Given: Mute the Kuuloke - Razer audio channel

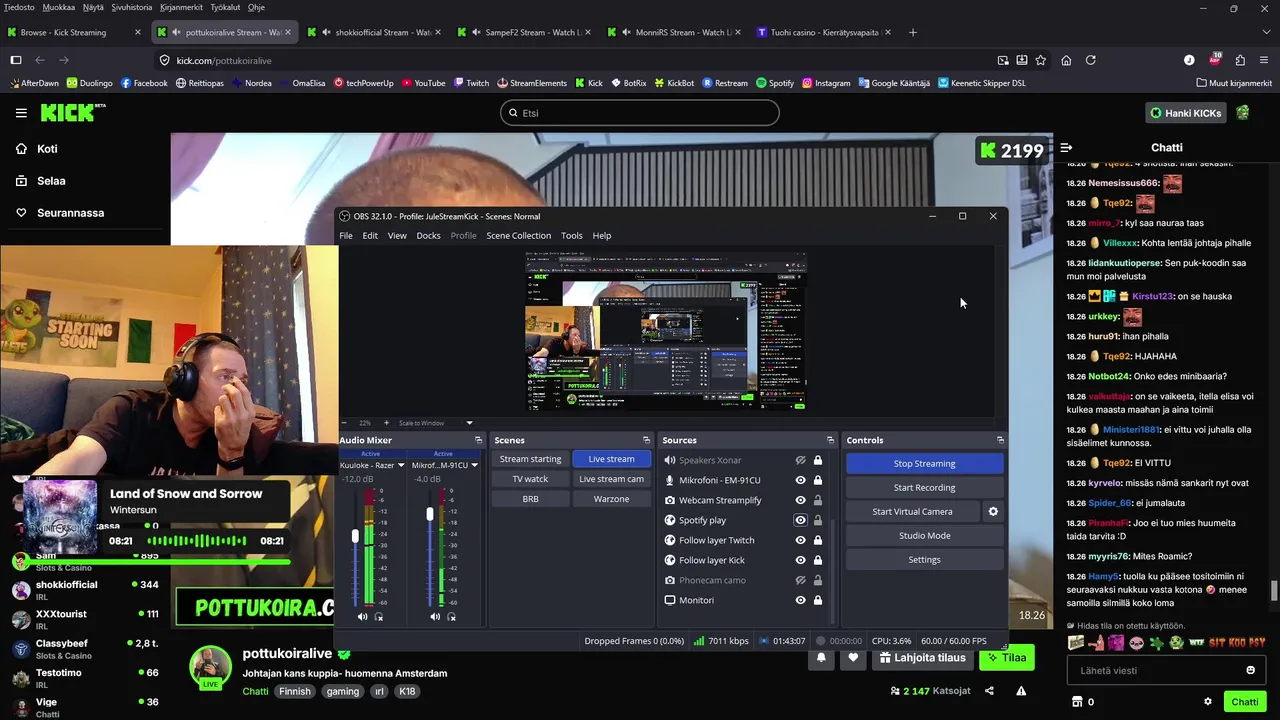Looking at the screenshot, I should [362, 617].
